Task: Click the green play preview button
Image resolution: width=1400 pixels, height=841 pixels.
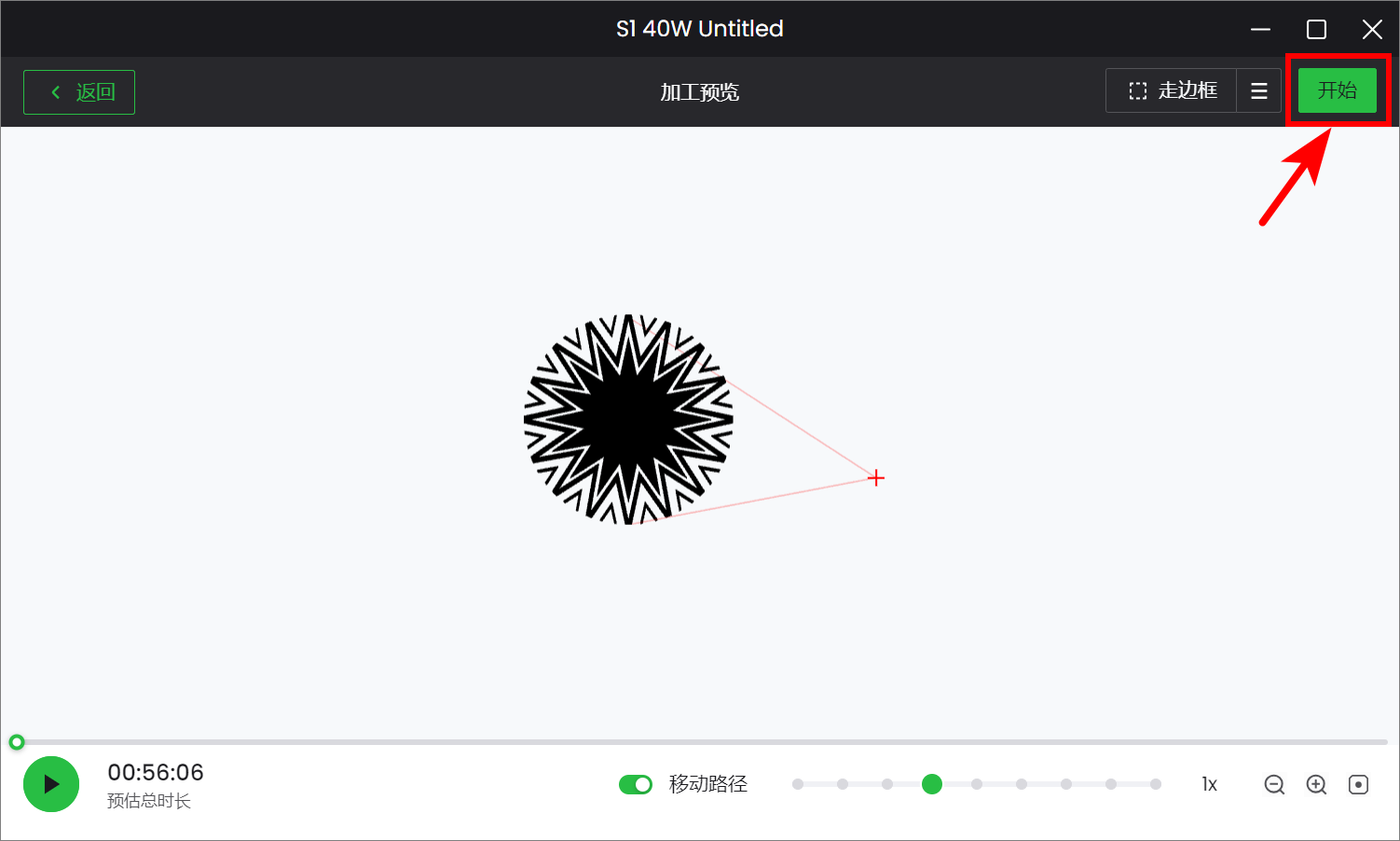Action: 51,784
